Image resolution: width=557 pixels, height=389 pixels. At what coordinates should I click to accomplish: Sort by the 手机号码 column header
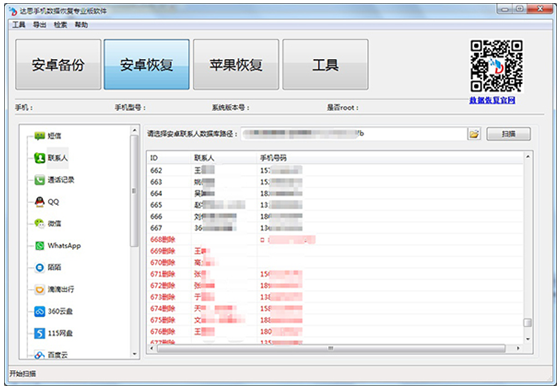(390, 158)
